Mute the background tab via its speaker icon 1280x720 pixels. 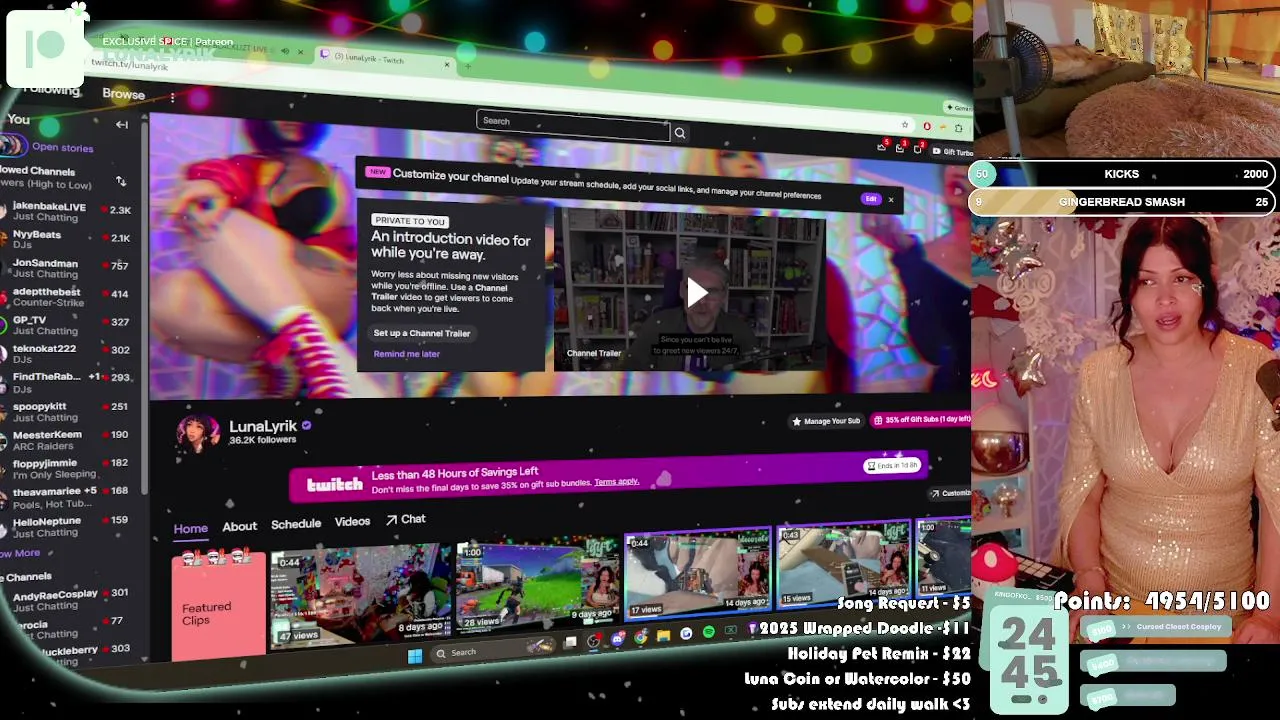(285, 51)
